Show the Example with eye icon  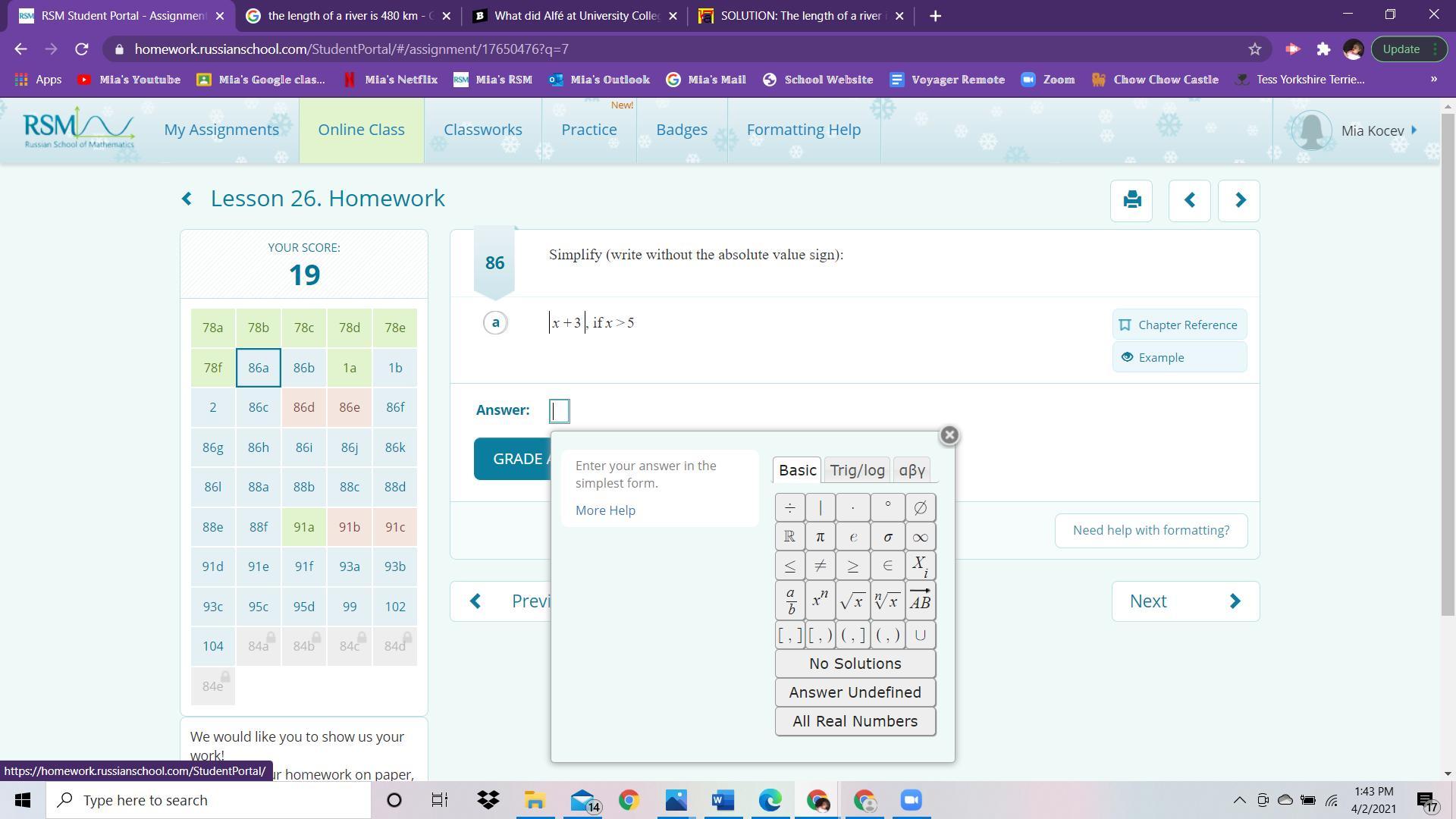click(x=1178, y=357)
